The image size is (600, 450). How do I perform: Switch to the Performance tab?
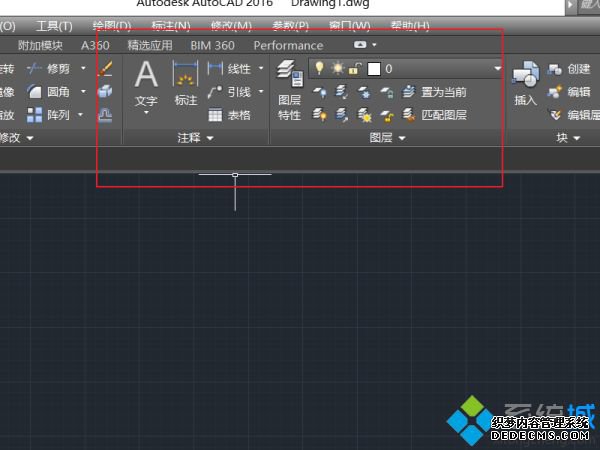click(289, 46)
